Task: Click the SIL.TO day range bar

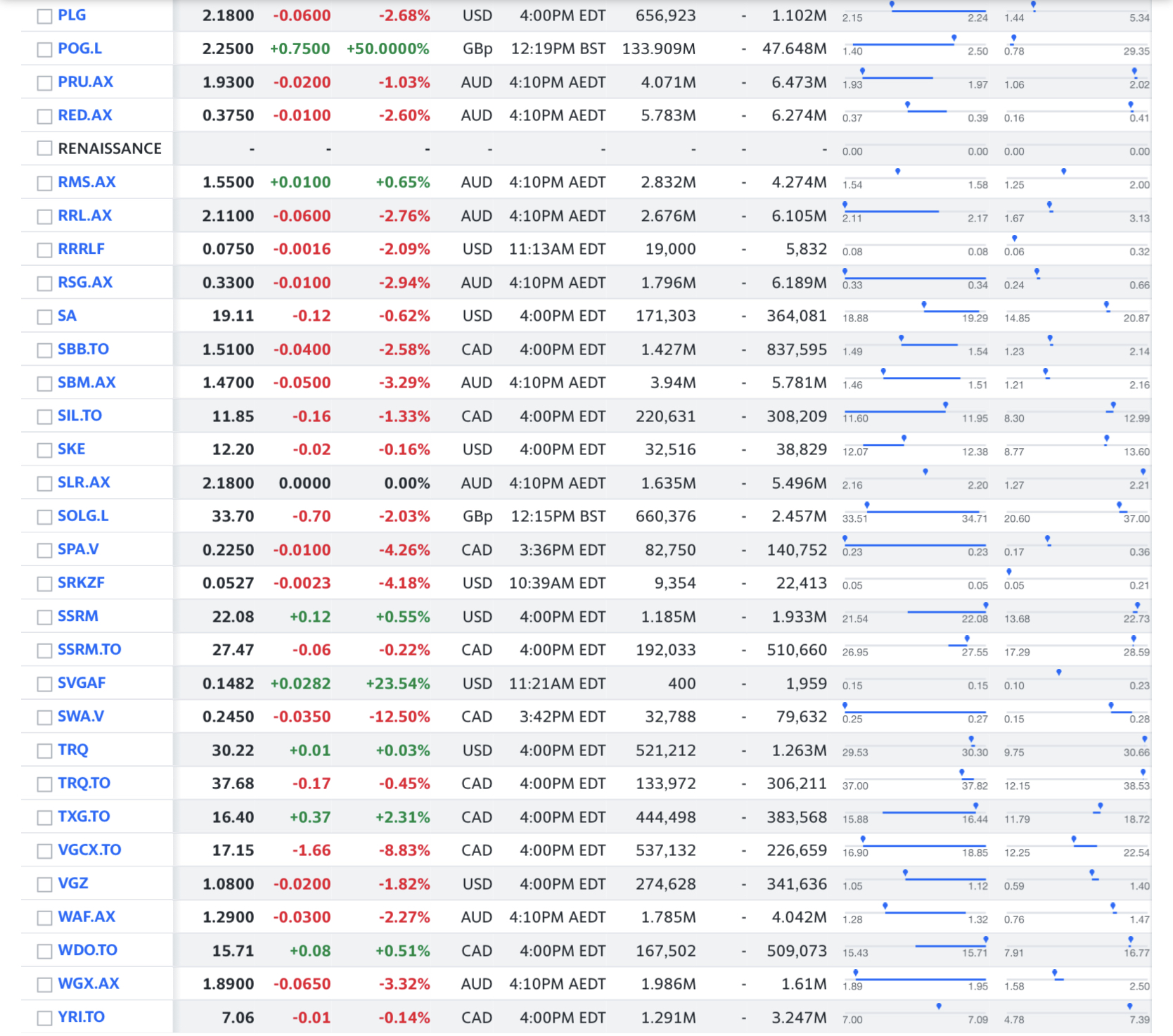Action: 915,411
